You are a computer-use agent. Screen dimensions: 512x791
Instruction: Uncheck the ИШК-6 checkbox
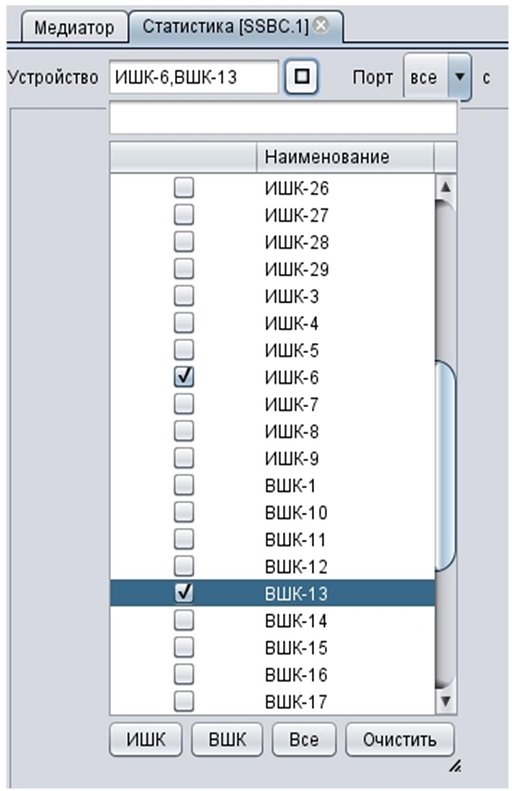(x=184, y=377)
